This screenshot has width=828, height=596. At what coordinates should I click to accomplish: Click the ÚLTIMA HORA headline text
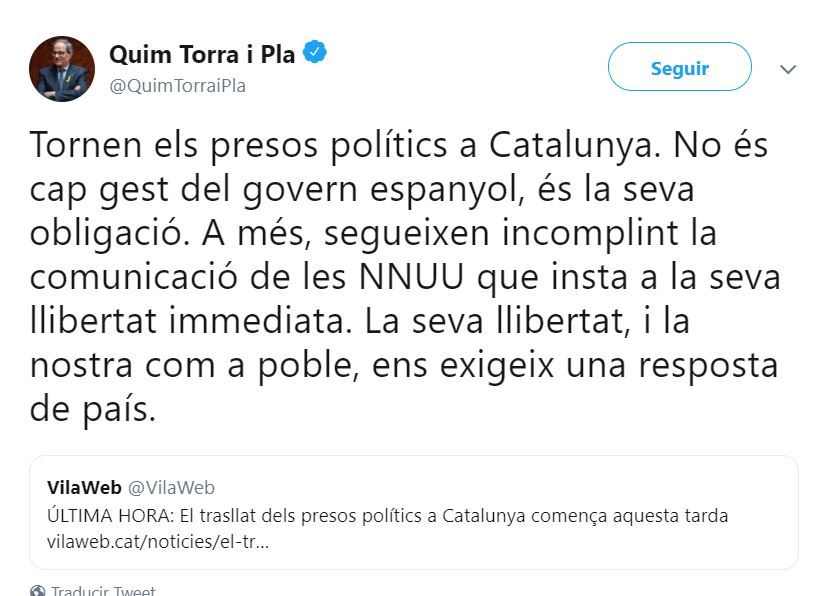[387, 516]
